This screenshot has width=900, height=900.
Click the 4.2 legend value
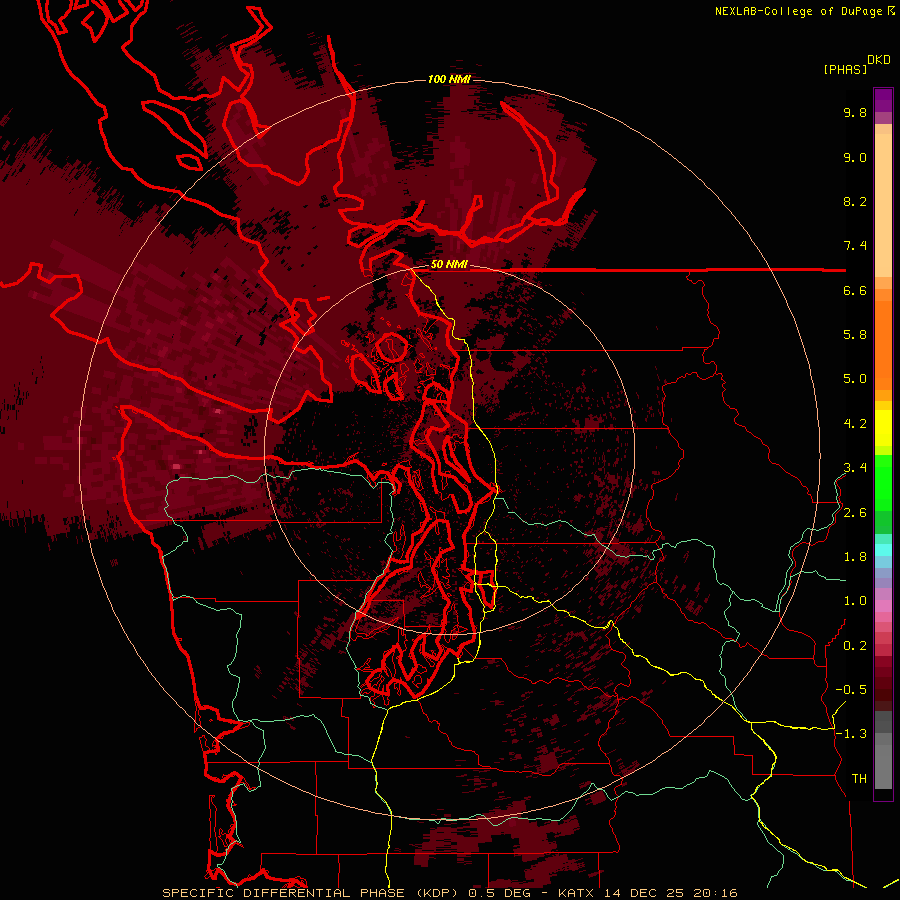(855, 424)
